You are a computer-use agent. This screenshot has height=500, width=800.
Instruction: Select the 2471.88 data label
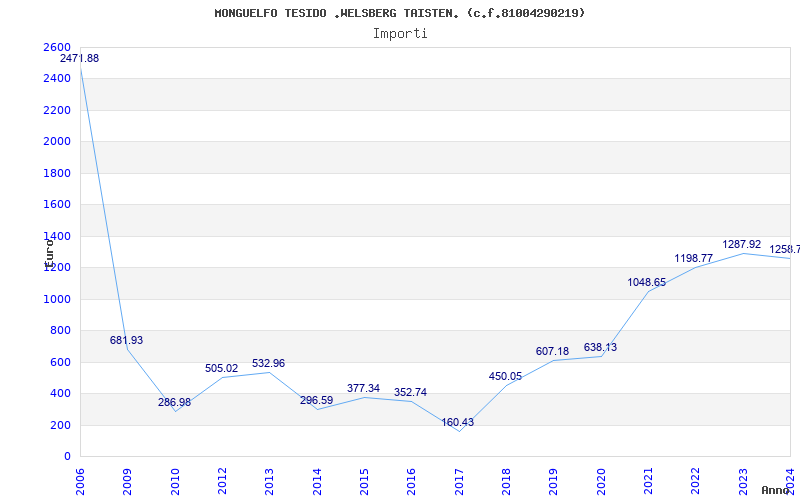(x=80, y=58)
